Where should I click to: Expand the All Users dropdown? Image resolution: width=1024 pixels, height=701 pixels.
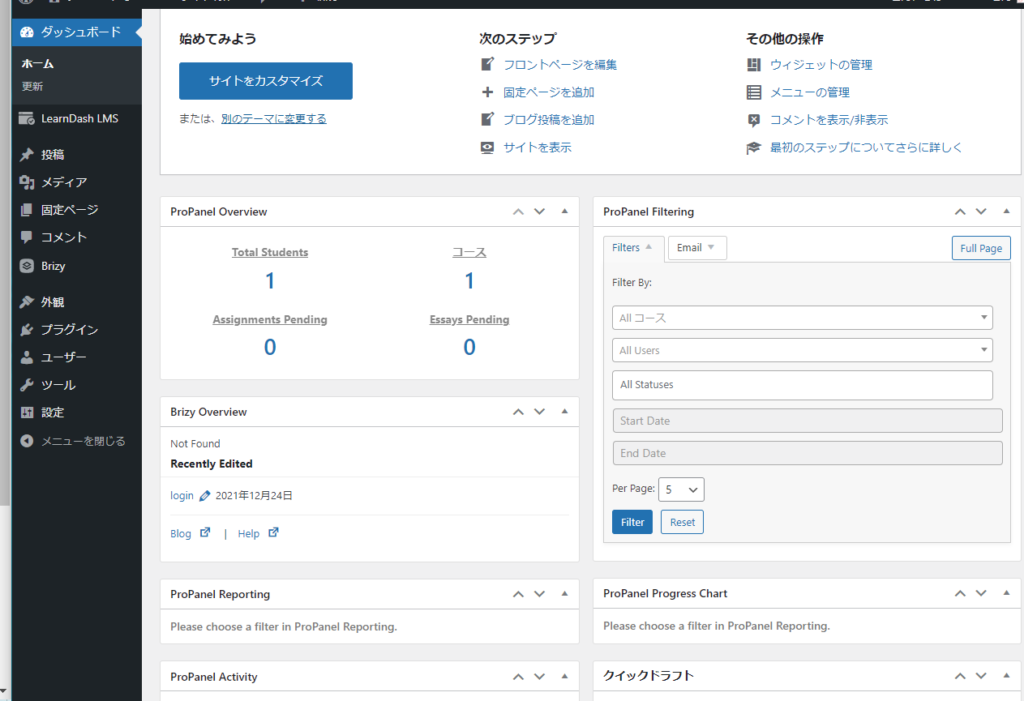tap(802, 350)
